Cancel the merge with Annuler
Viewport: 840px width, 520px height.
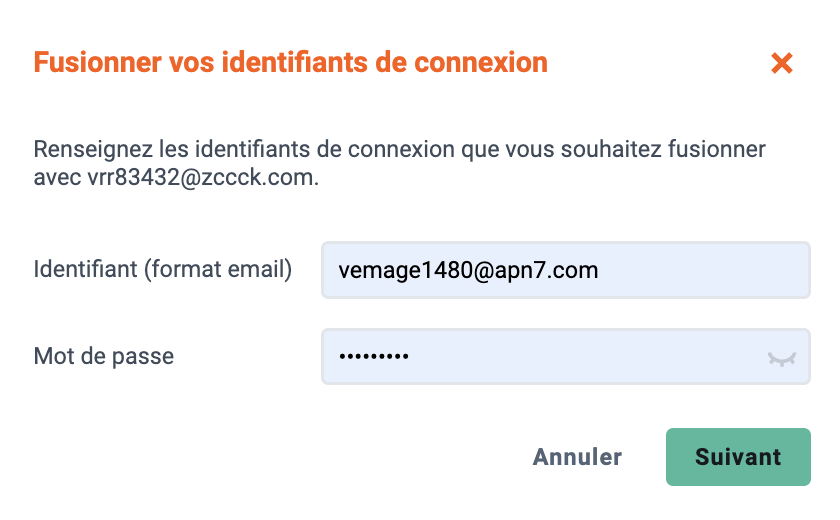coord(577,457)
